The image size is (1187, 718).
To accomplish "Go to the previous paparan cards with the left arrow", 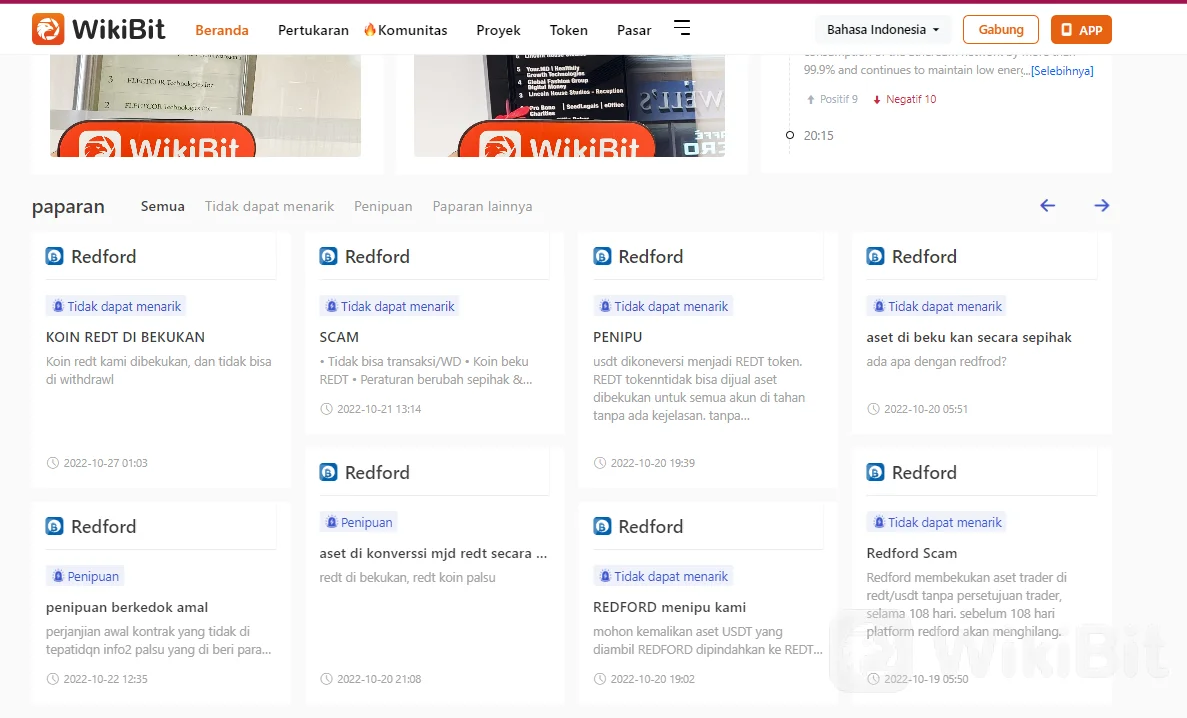I will point(1048,205).
